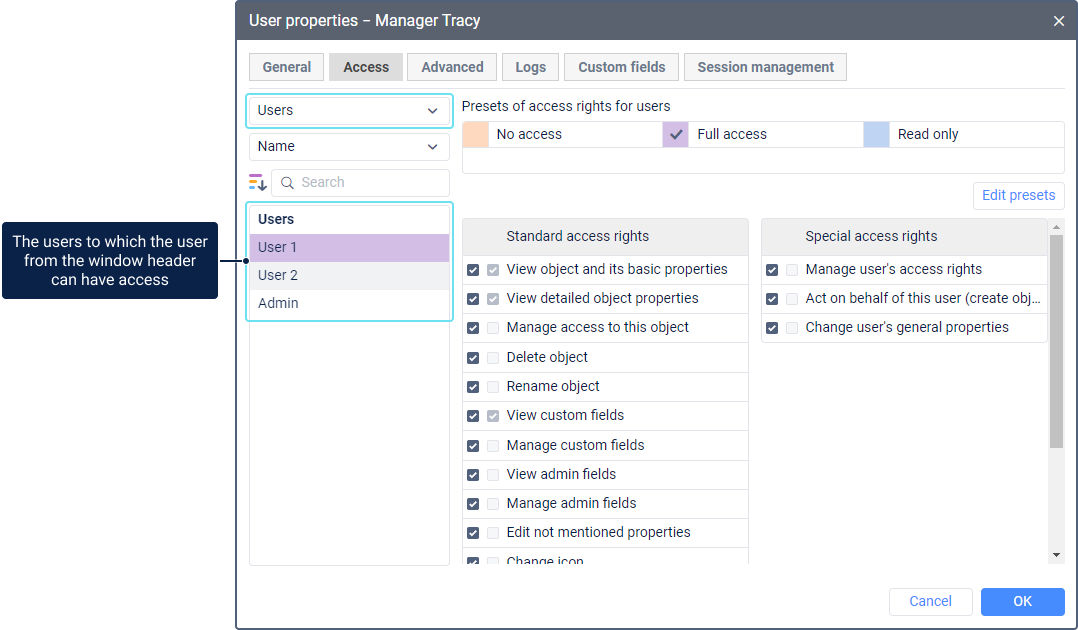Close the User properties dialog
Image resolution: width=1078 pixels, height=630 pixels.
[1059, 20]
